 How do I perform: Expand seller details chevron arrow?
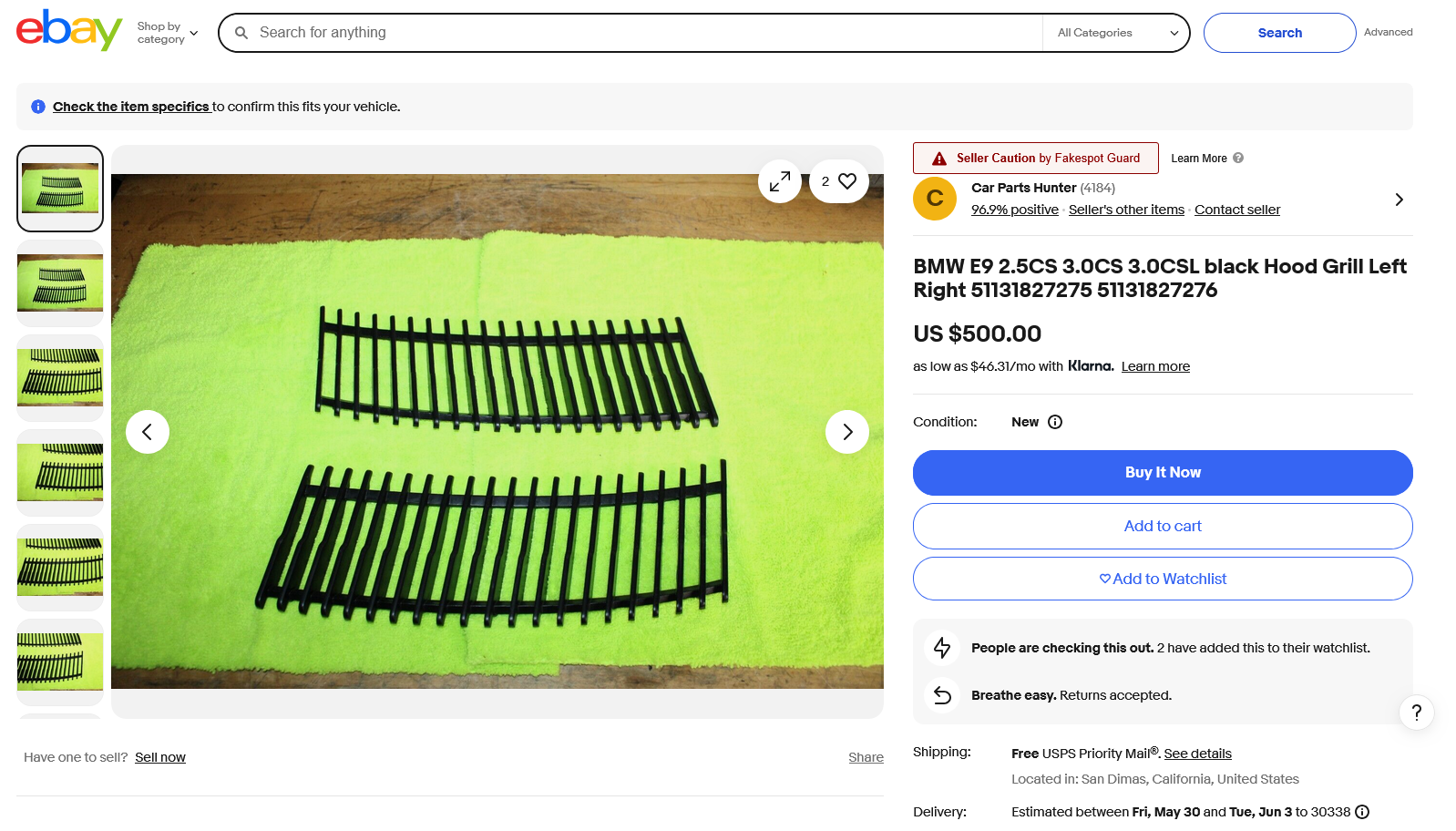(x=1399, y=200)
